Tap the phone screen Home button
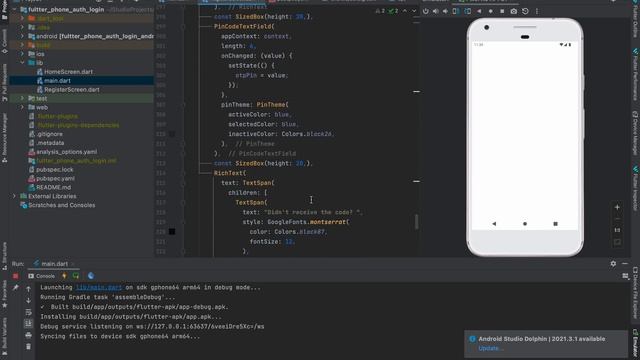640x360 pixels. tap(525, 224)
